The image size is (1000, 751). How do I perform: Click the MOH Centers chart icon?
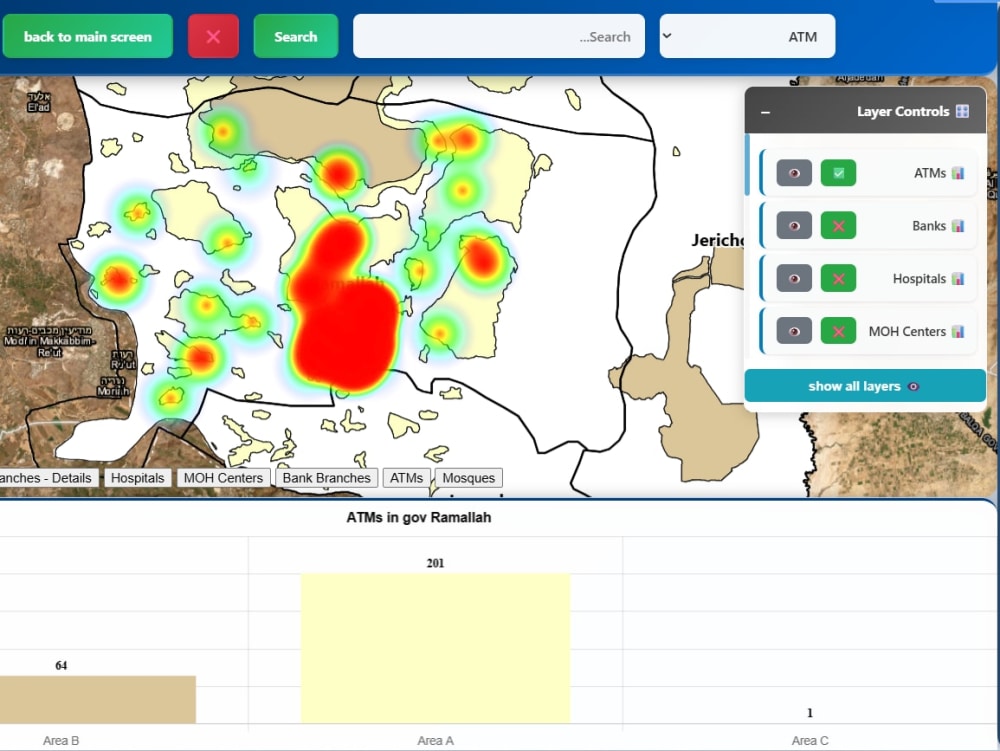coord(958,332)
